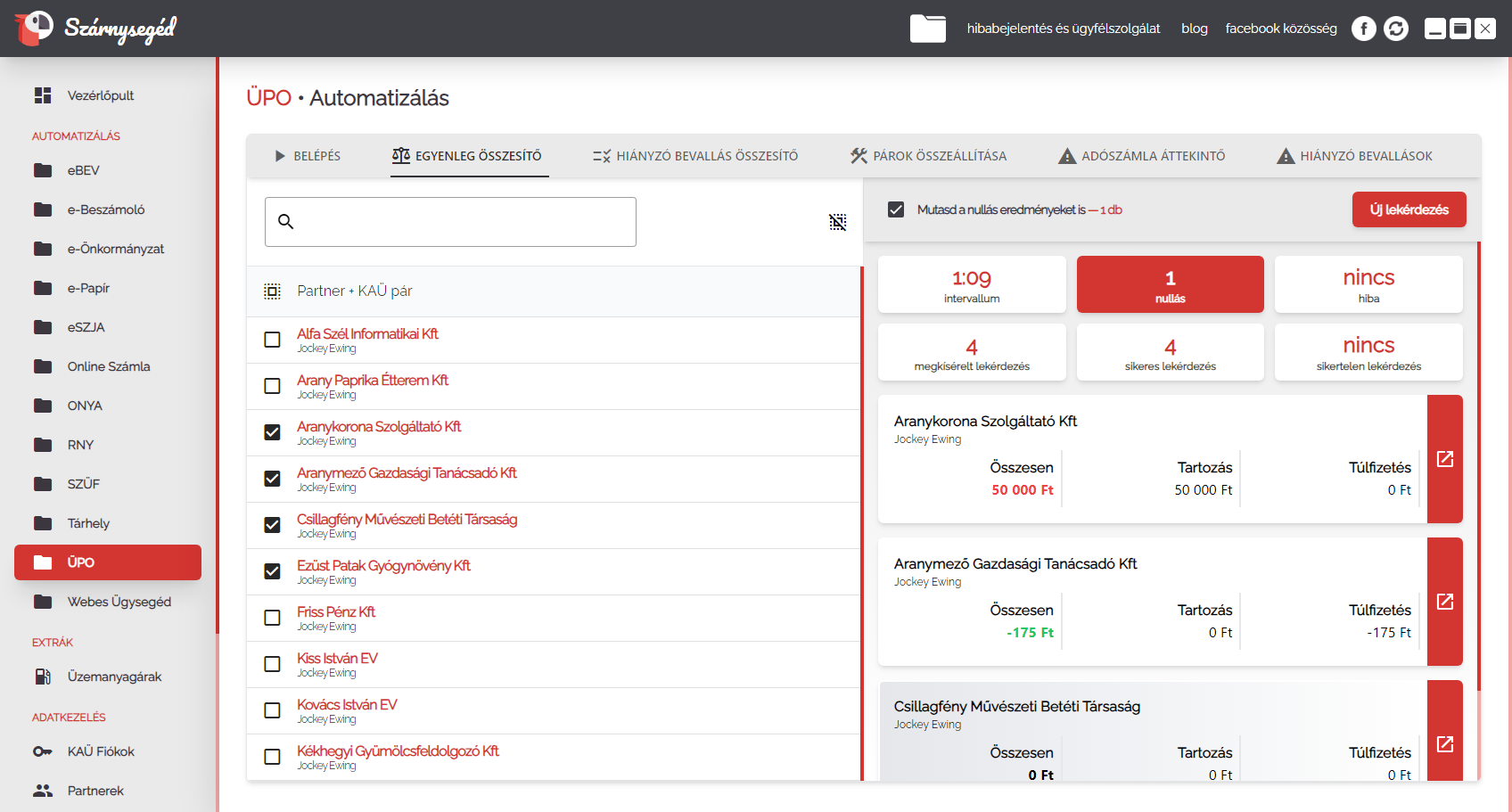Check the Alfa Szél Informatikai Kft checkbox
The height and width of the screenshot is (812, 1512).
tap(273, 340)
